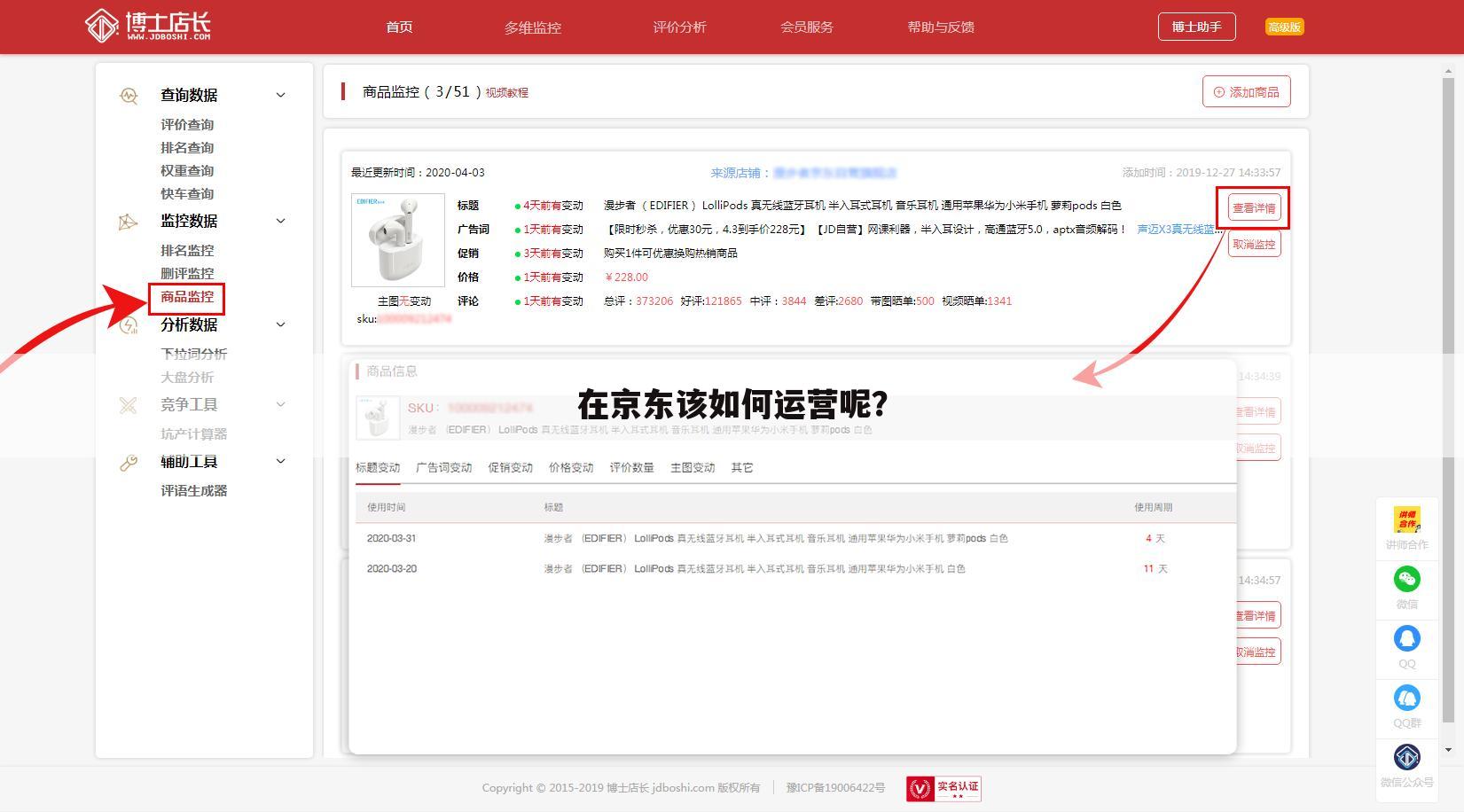Screen dimensions: 1464x812
Task: Switch to the 标题变动 tab
Action: (378, 467)
